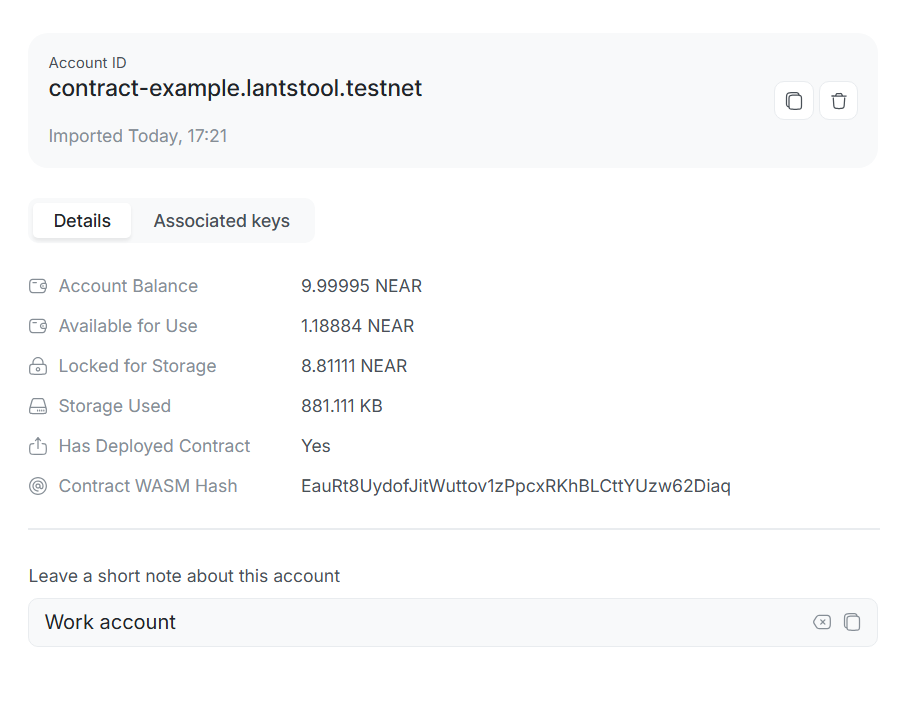Click the contract-example.lantstool.testnet account name

tap(235, 88)
